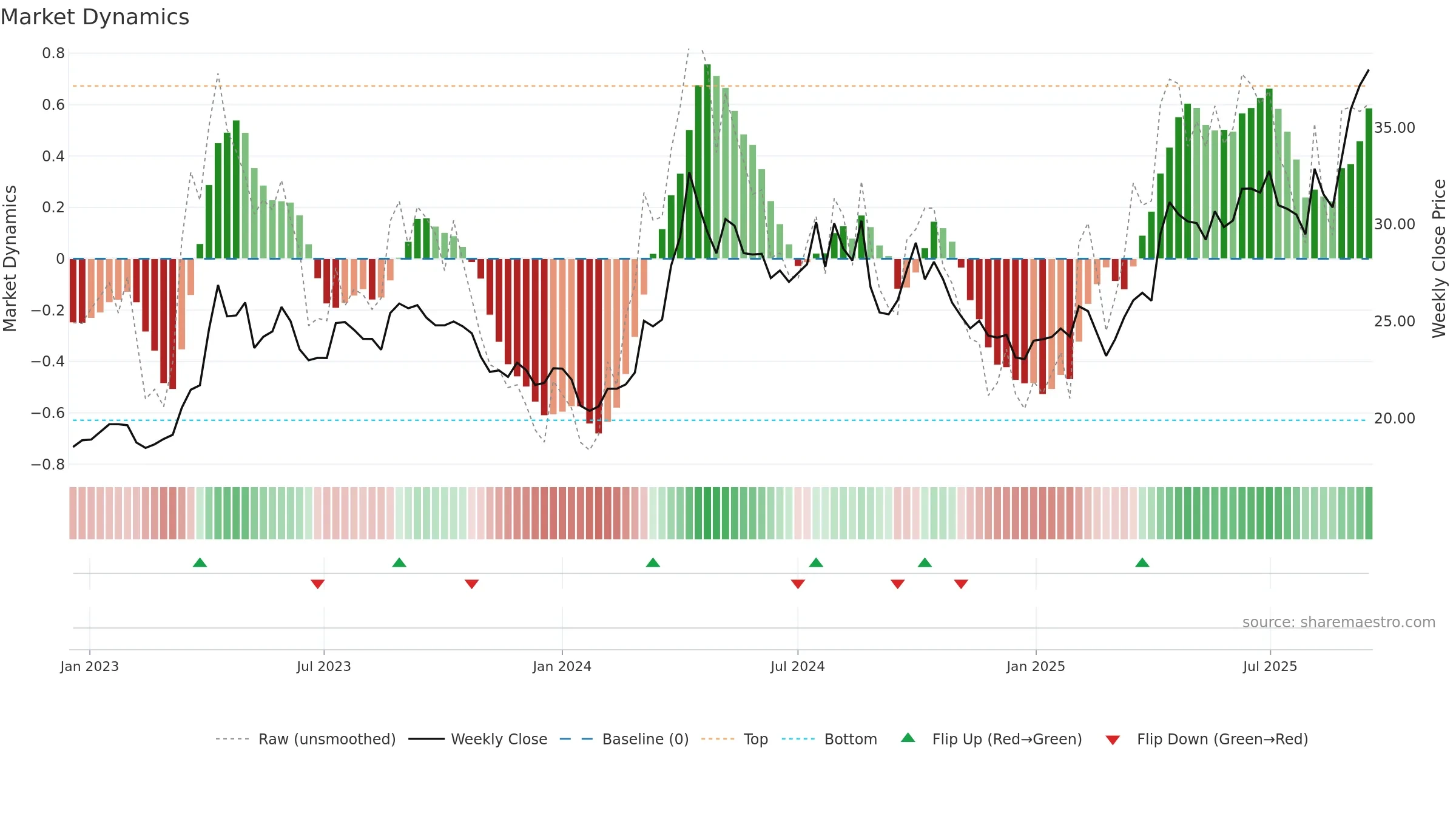Click the deepest red bar below the Bottom line
Image resolution: width=1456 pixels, height=819 pixels.
tap(599, 346)
